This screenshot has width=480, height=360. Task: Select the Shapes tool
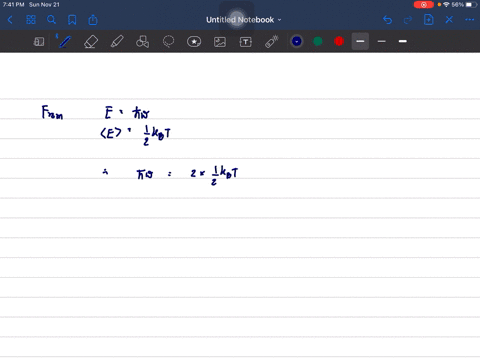(x=143, y=42)
